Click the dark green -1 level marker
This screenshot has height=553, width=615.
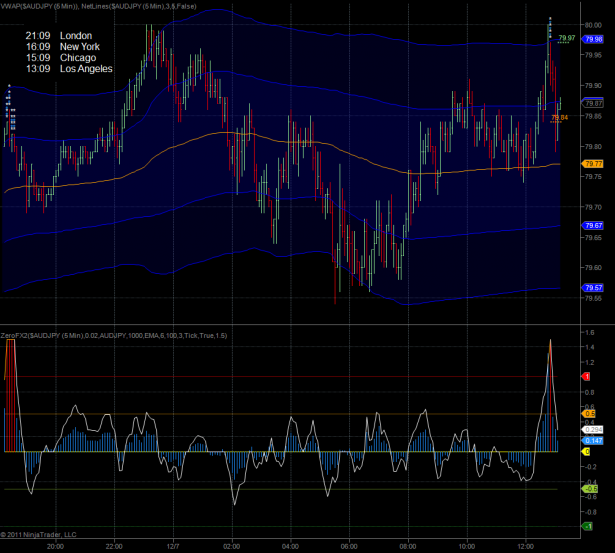pyautogui.click(x=589, y=526)
